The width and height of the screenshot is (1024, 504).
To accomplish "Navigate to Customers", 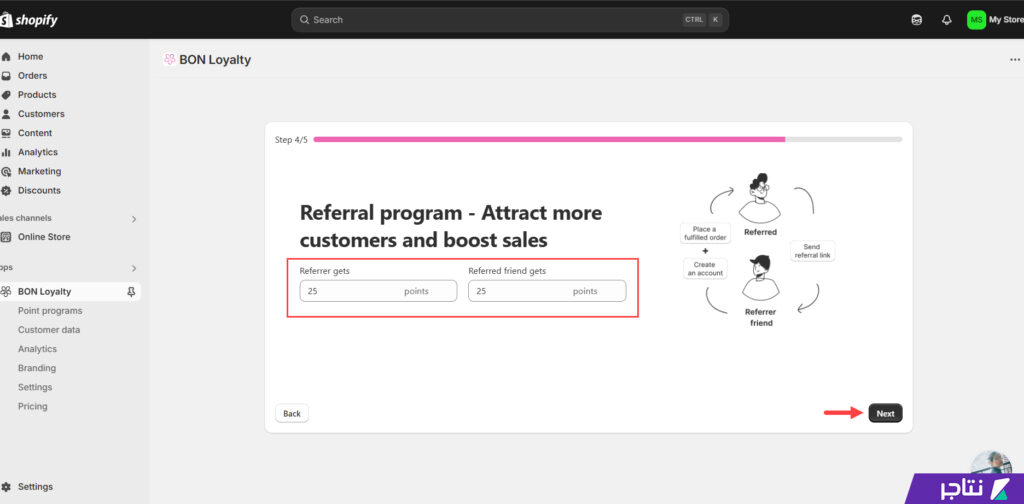I will (x=41, y=114).
